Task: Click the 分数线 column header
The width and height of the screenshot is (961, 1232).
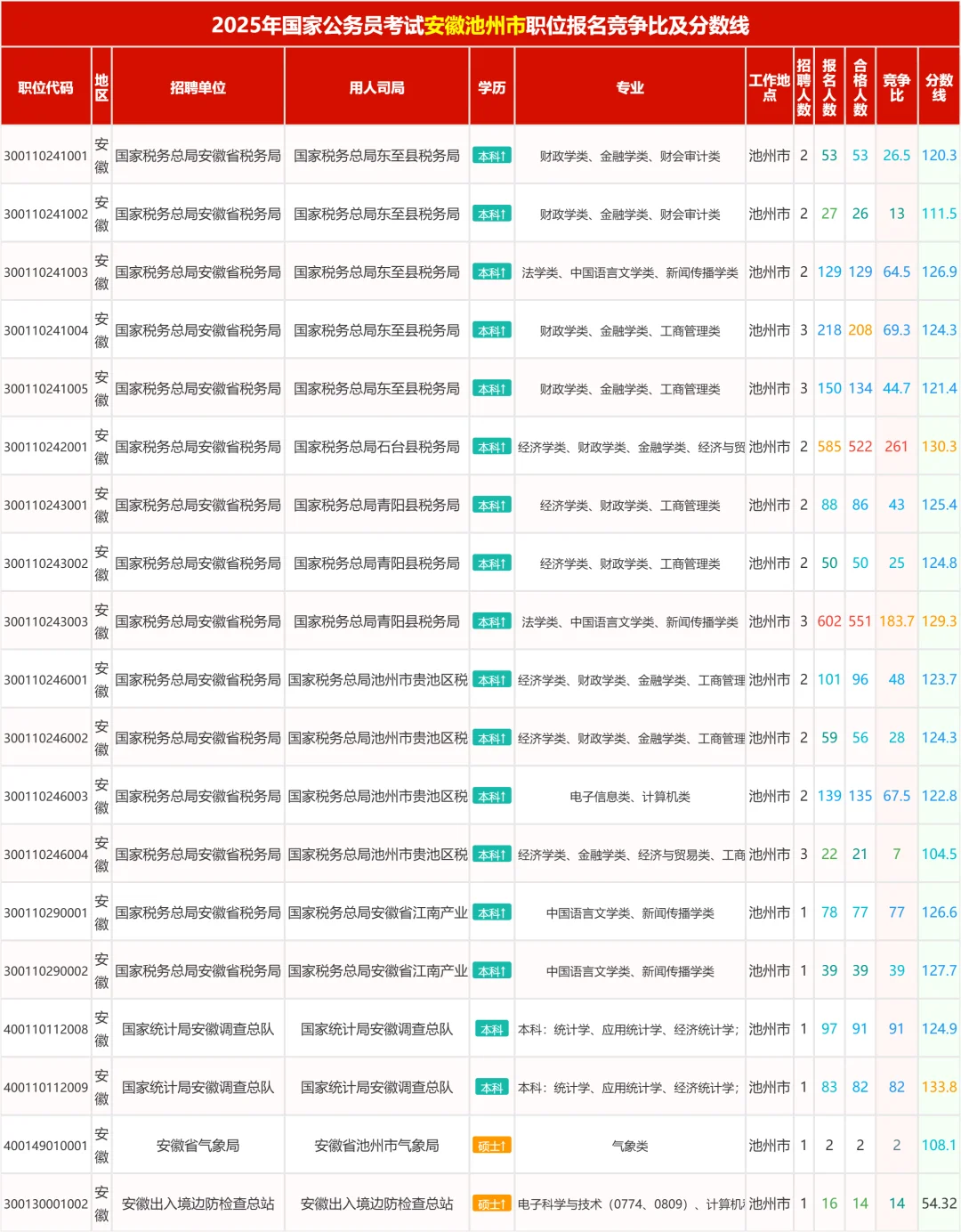Action: tap(939, 87)
